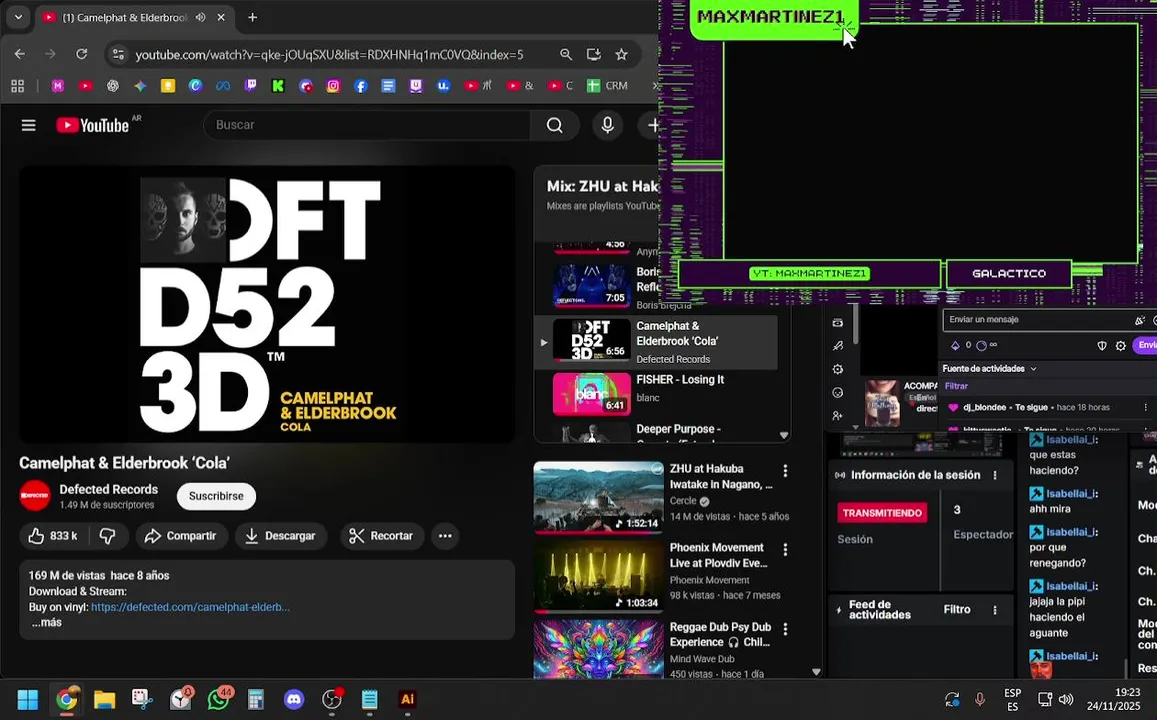1157x720 pixels.
Task: Mute the Camelphat tab via the speaker icon
Action: [201, 17]
